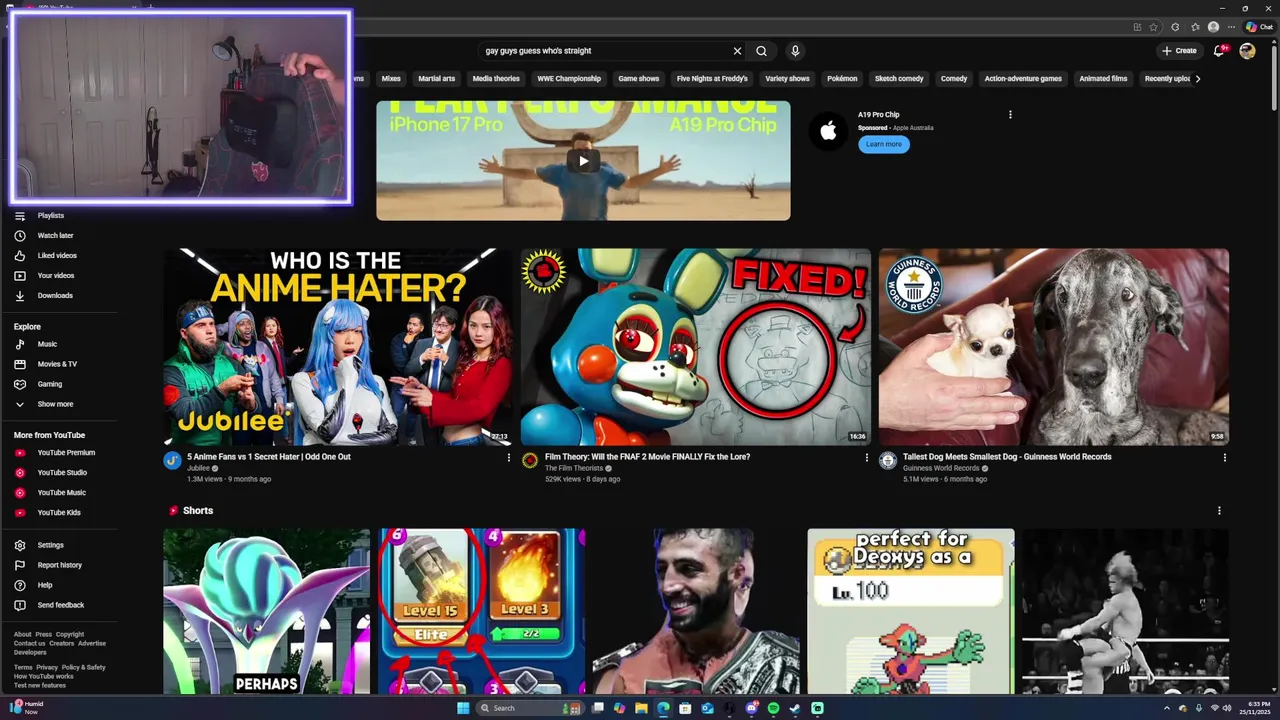This screenshot has height=720, width=1280.
Task: Open Guinness World Records channel link
Action: (941, 468)
